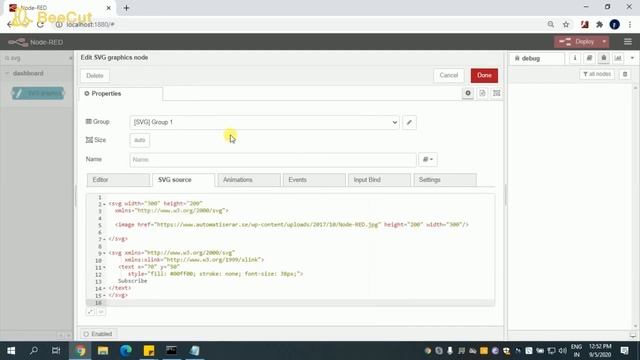Select the debug bug tab icon in sidebar

tap(604, 58)
